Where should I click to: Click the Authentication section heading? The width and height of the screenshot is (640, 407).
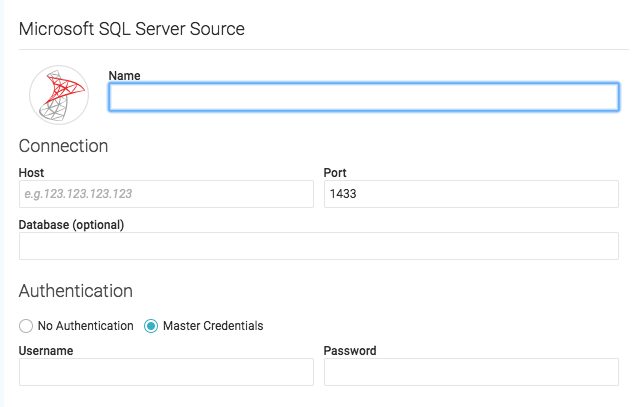point(75,291)
